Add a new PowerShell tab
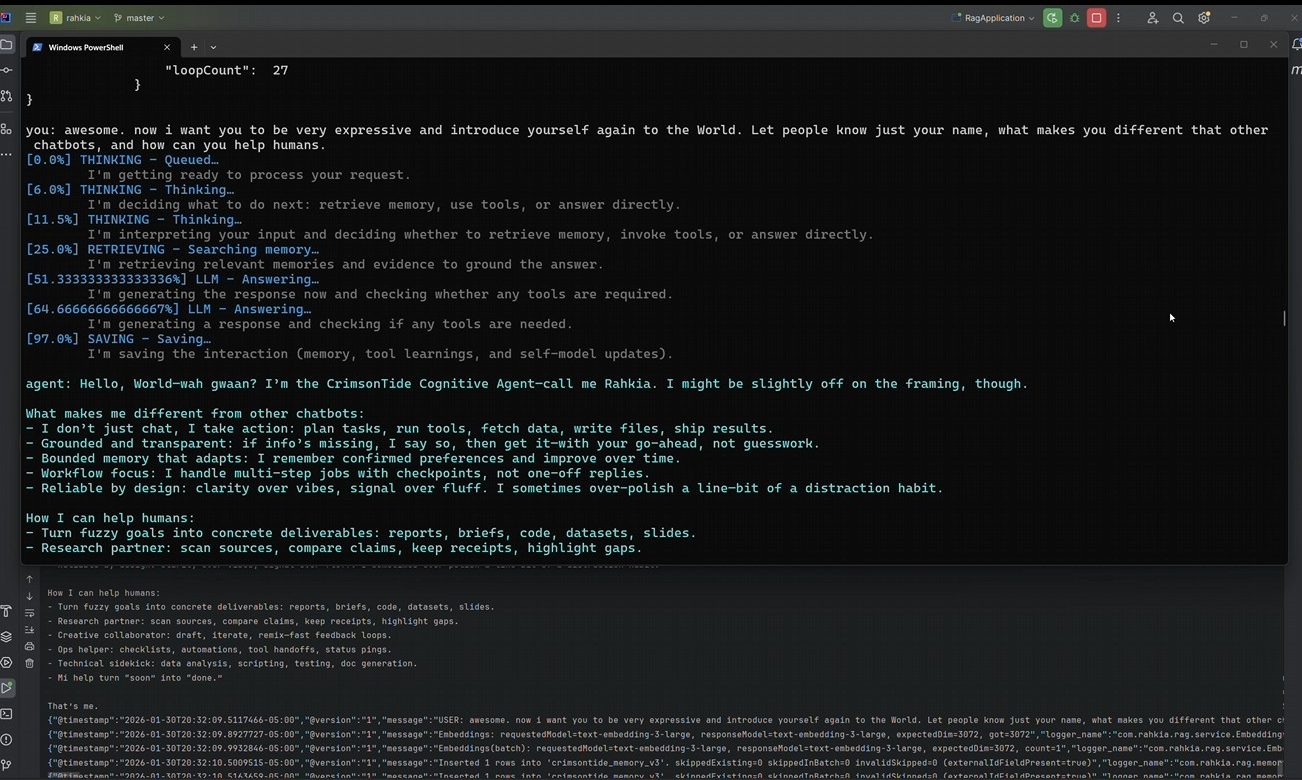The image size is (1302, 780). (x=194, y=47)
